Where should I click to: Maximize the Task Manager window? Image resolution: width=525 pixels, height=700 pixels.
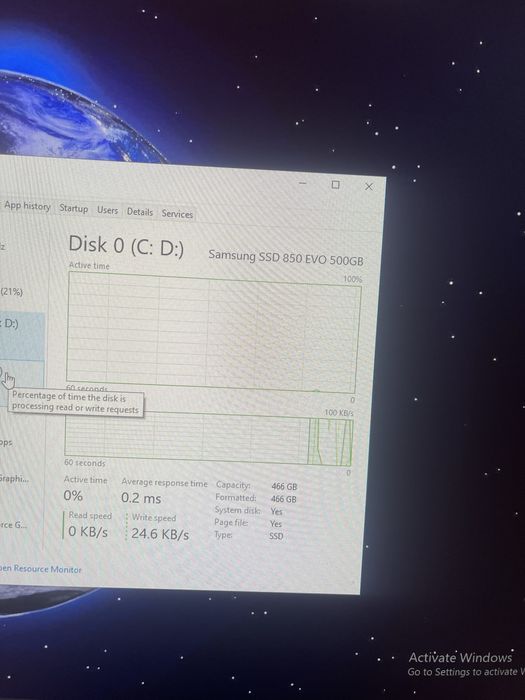[x=335, y=185]
